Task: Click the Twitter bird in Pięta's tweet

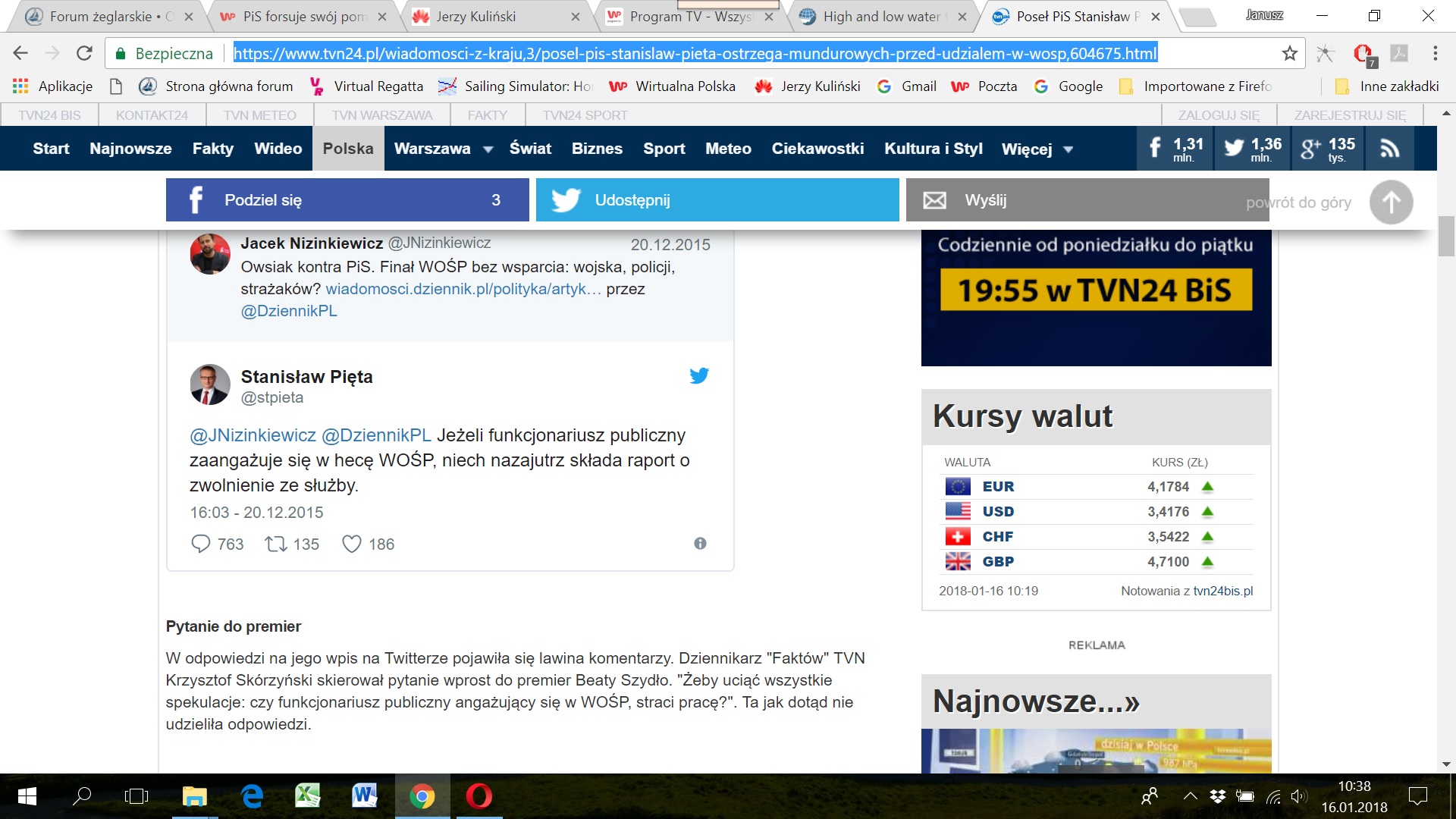Action: point(699,375)
